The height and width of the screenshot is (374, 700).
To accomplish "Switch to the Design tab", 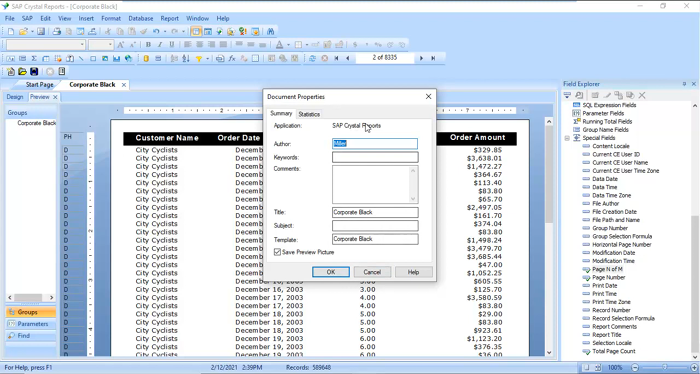I will pos(15,97).
